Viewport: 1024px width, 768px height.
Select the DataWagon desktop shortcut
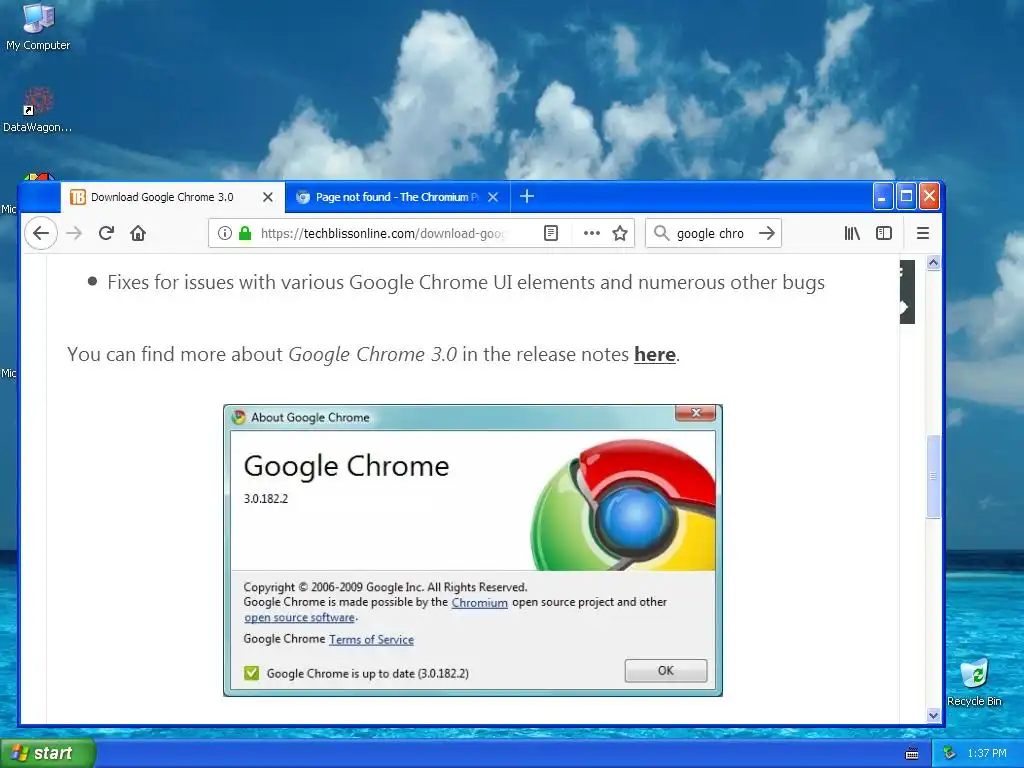tap(38, 109)
